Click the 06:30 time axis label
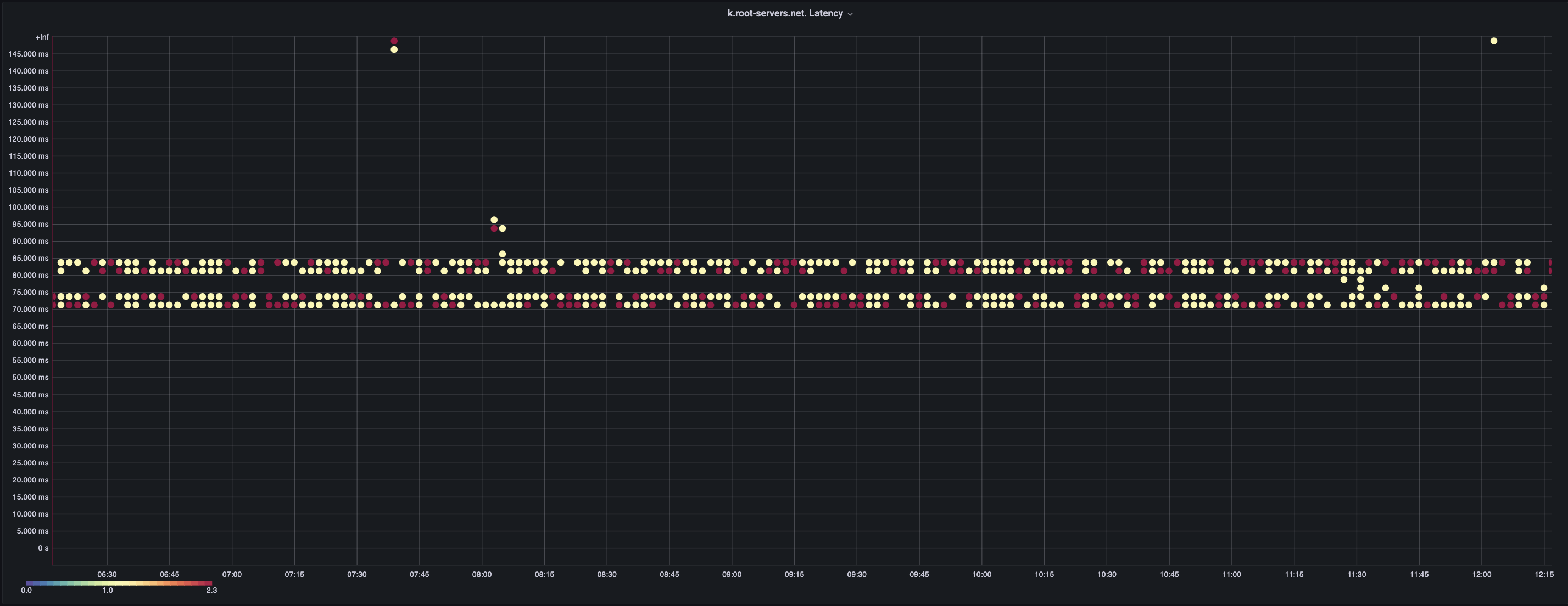 click(x=107, y=574)
